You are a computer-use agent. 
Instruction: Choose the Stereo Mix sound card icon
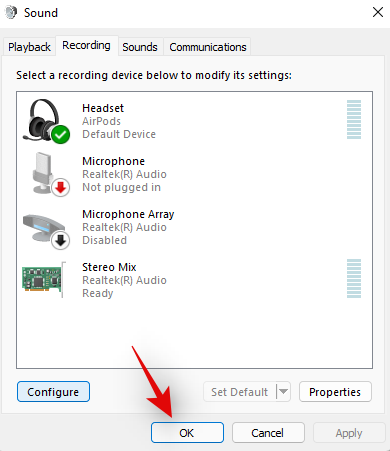click(x=44, y=279)
